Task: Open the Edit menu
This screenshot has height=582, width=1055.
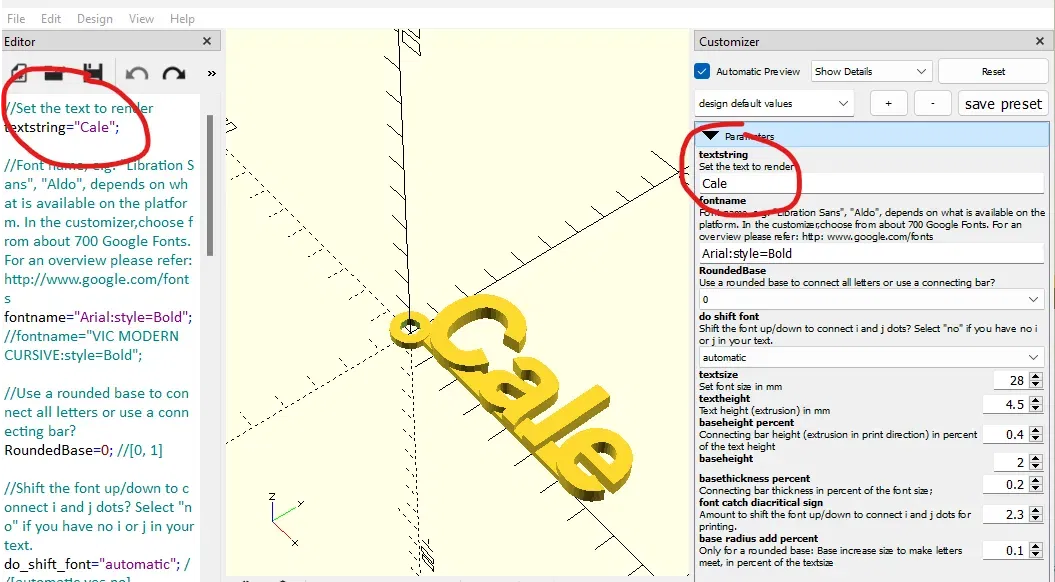Action: pos(51,19)
